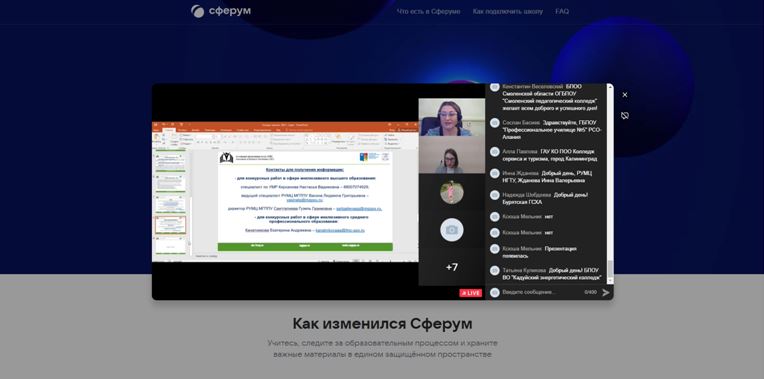Select the top presenter video tile
This screenshot has height=379, width=764.
(452, 117)
